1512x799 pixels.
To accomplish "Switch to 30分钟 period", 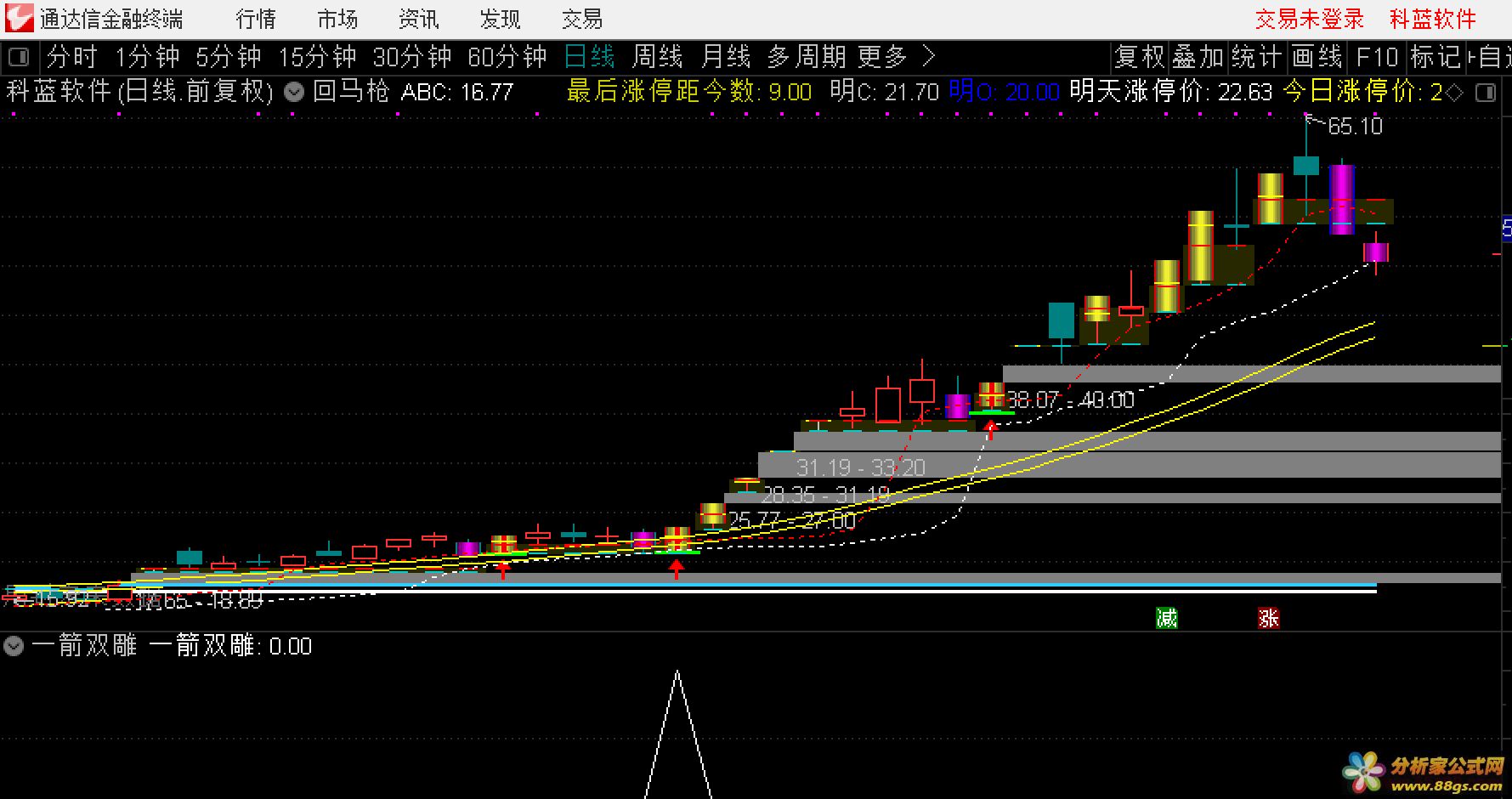I will (412, 57).
